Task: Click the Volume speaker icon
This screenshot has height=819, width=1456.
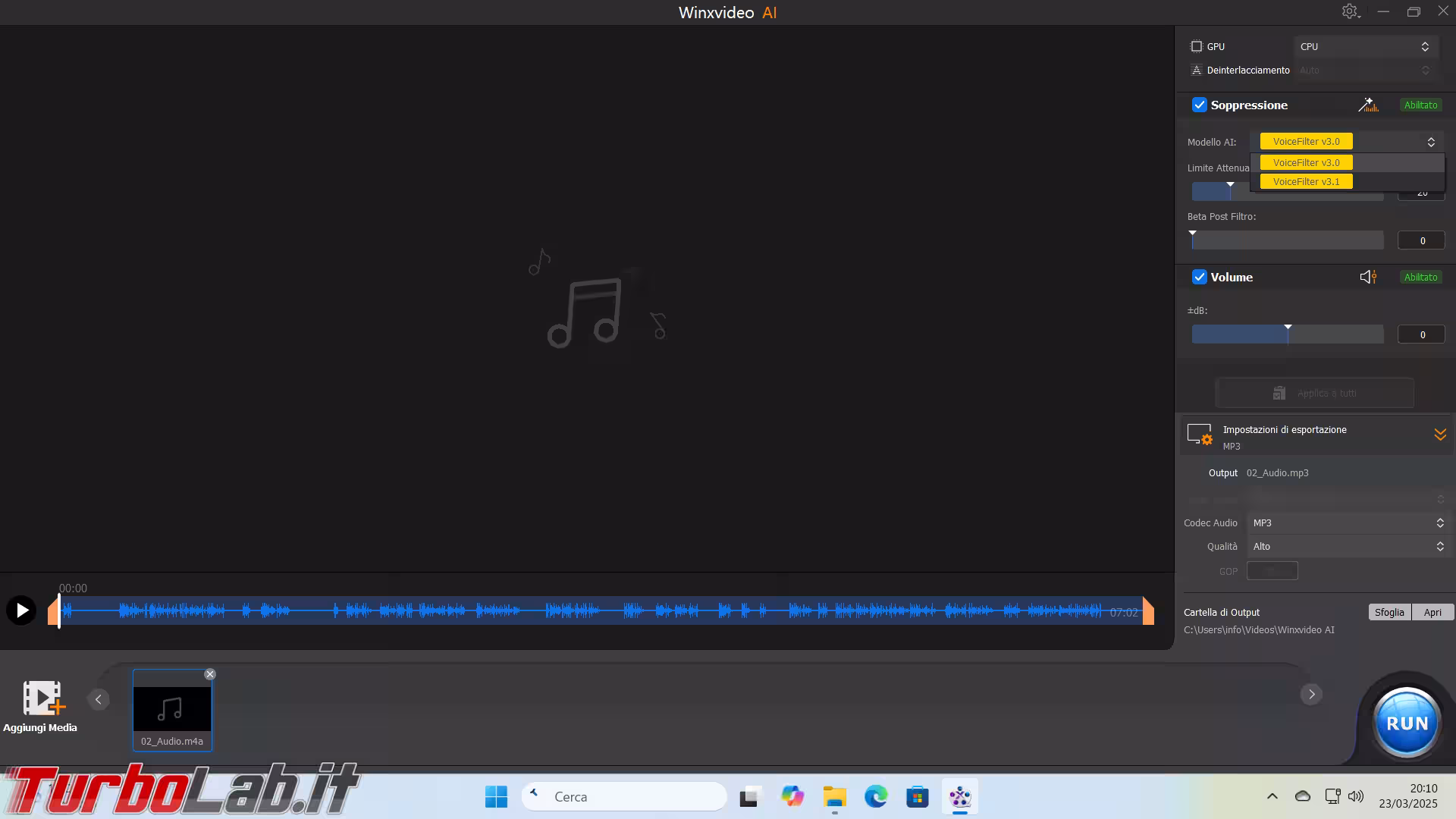Action: pyautogui.click(x=1368, y=277)
